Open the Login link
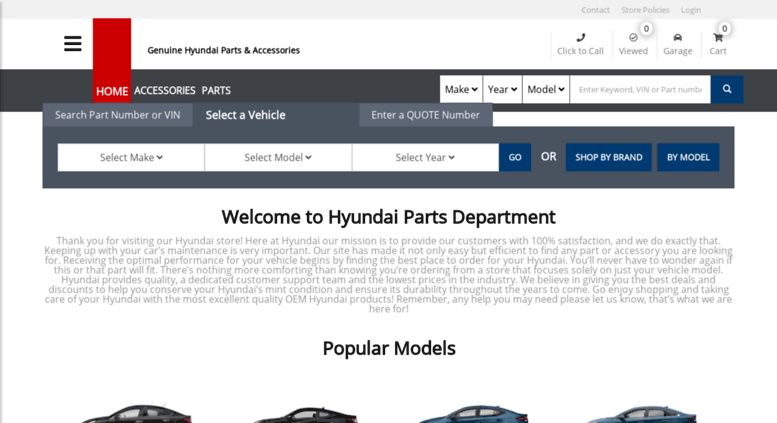777x423 pixels. [x=691, y=10]
